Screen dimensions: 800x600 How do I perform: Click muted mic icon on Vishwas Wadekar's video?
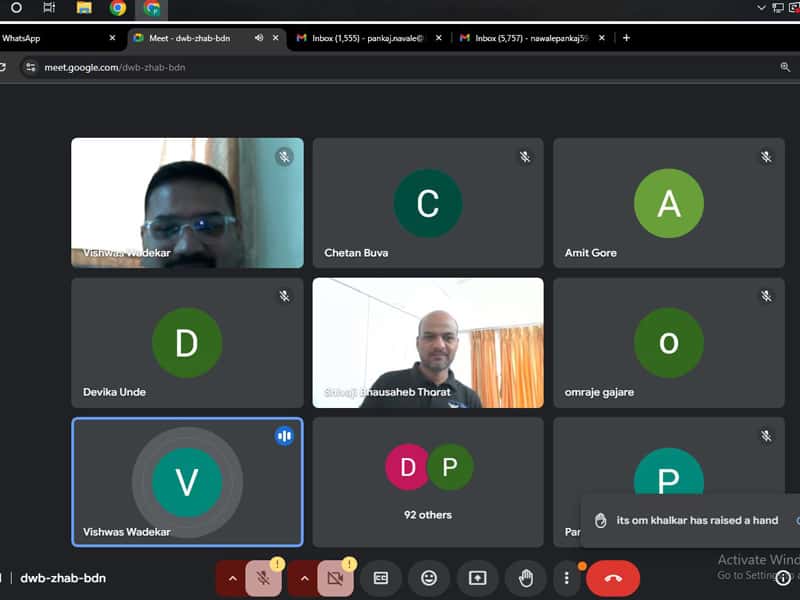point(284,157)
